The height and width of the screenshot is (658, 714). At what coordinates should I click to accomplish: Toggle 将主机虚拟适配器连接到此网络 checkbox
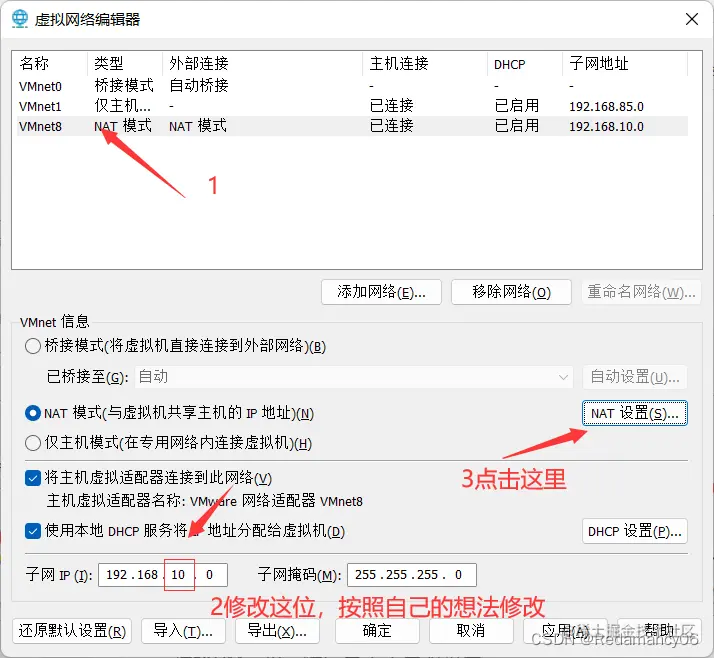33,478
